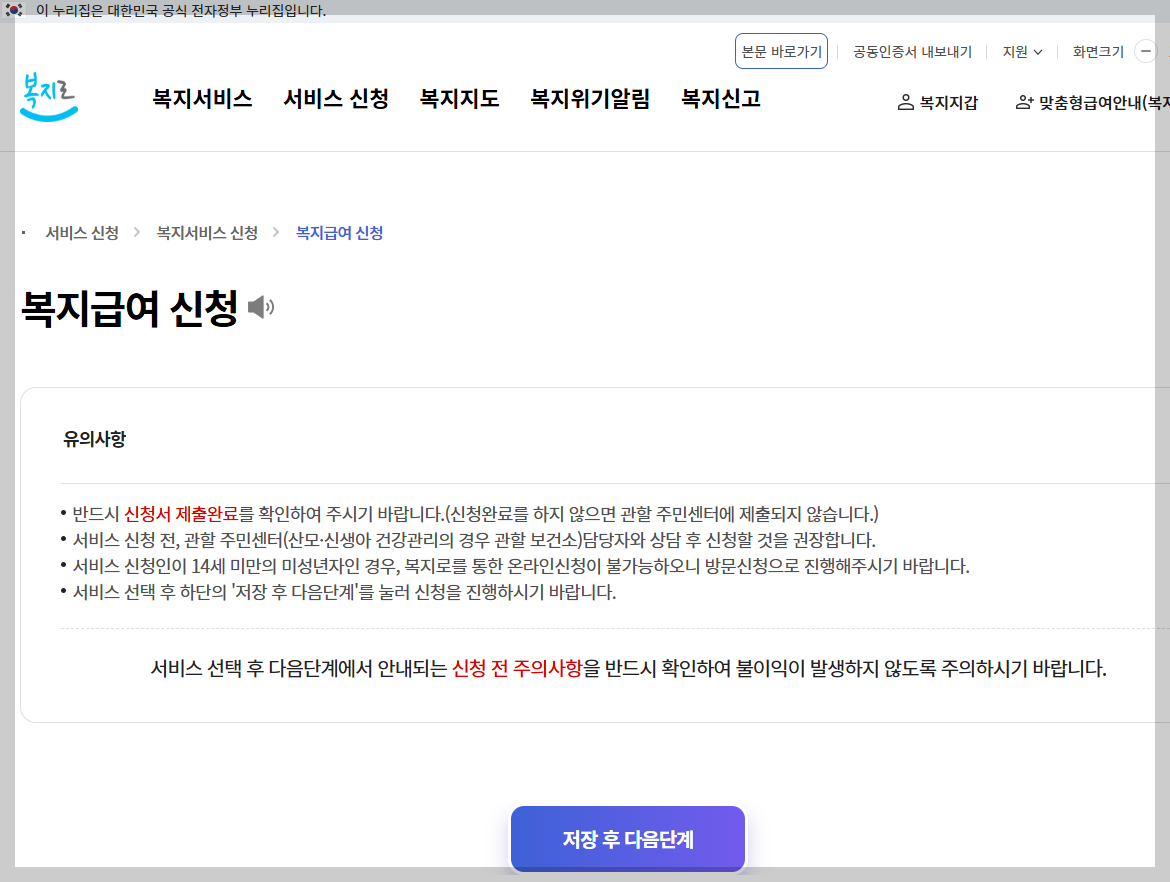Click the 본문 바로가기 button
The height and width of the screenshot is (882, 1170).
click(x=781, y=51)
